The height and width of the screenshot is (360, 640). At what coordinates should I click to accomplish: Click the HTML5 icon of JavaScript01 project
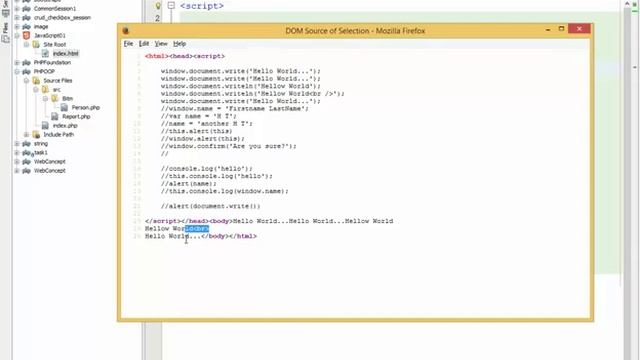point(27,36)
